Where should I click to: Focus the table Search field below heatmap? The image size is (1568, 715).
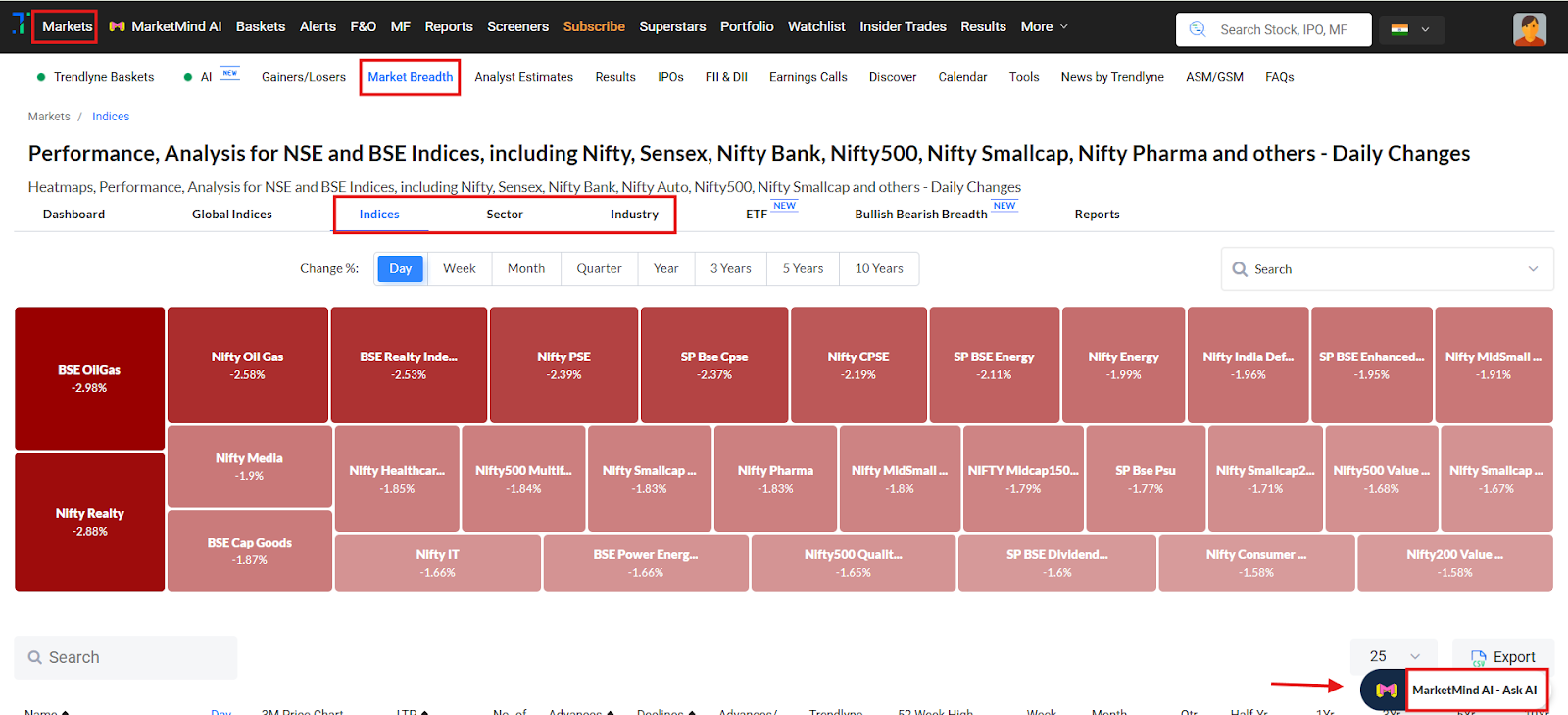pos(125,657)
